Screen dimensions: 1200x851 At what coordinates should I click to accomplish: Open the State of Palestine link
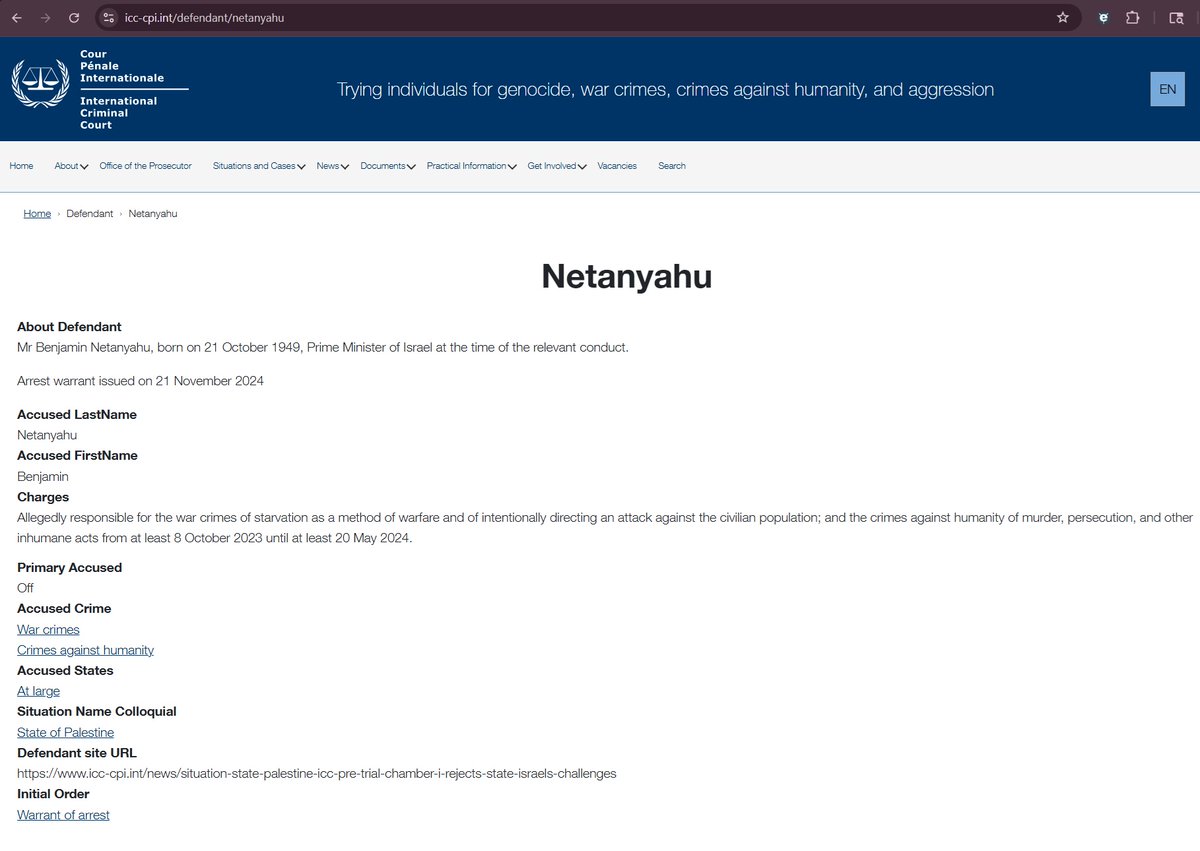(65, 732)
